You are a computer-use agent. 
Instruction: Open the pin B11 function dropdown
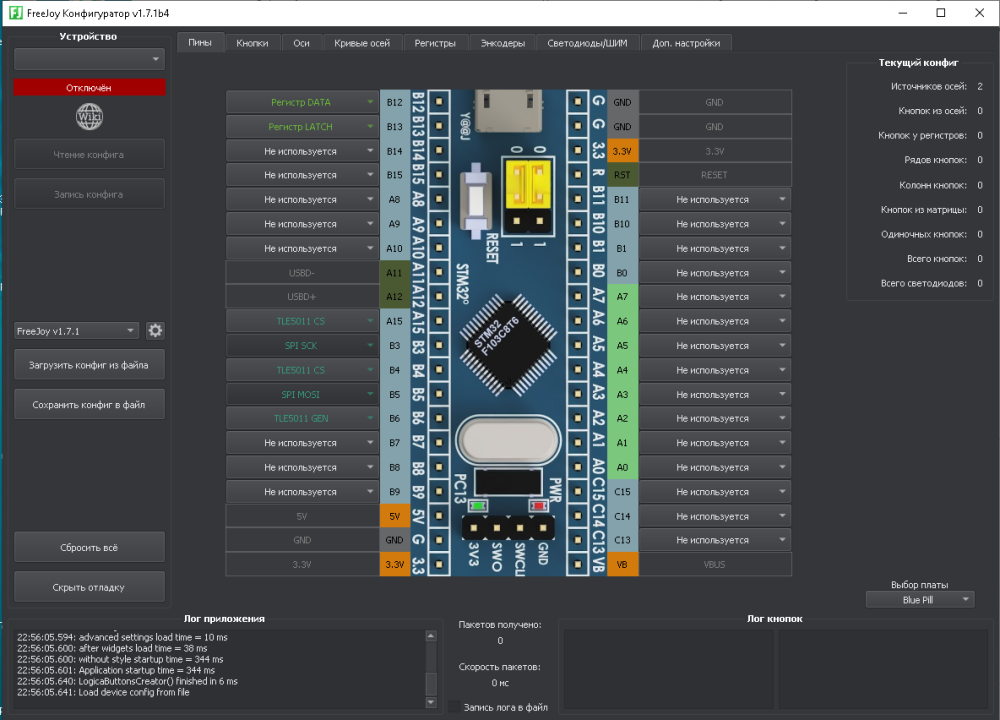coord(714,200)
